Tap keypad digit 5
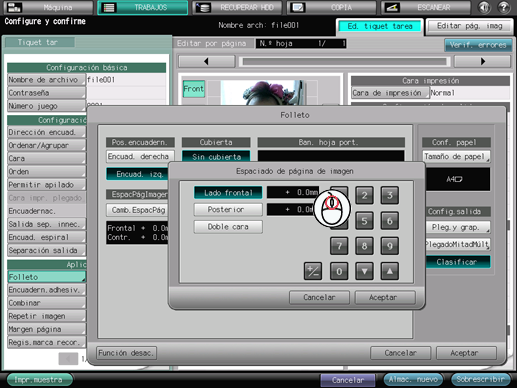517x388 pixels. (364, 221)
